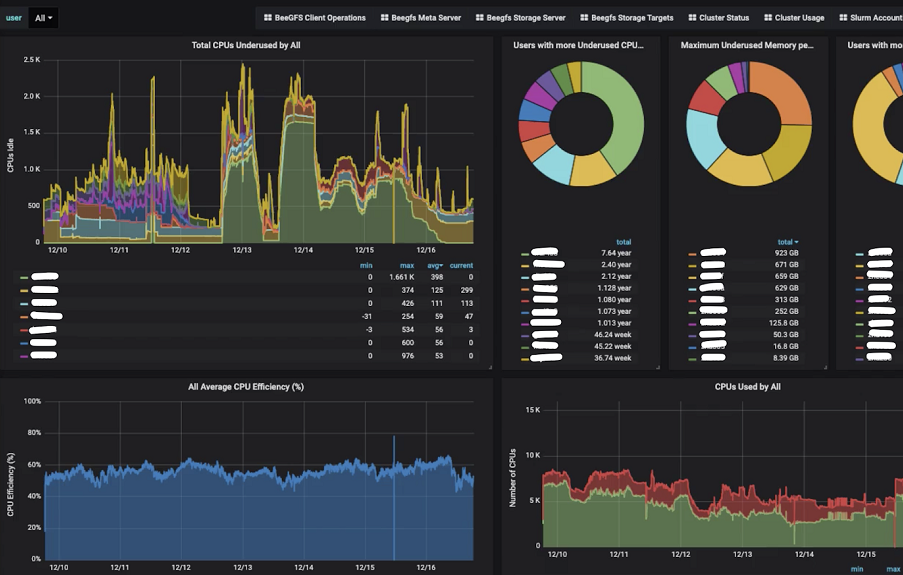Sort Underused Memory legend by total column

(x=788, y=242)
